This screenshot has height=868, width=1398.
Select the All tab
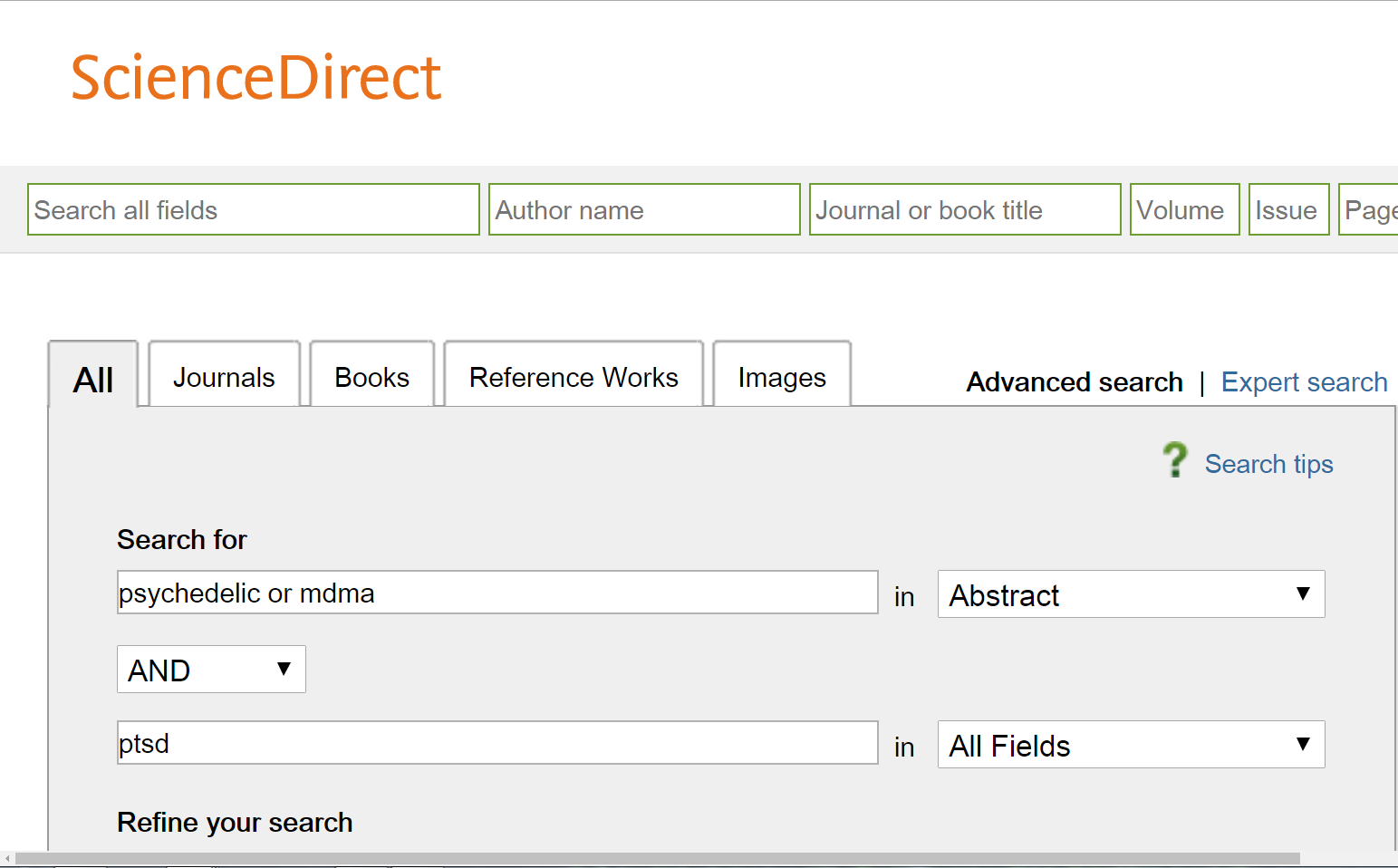point(93,375)
